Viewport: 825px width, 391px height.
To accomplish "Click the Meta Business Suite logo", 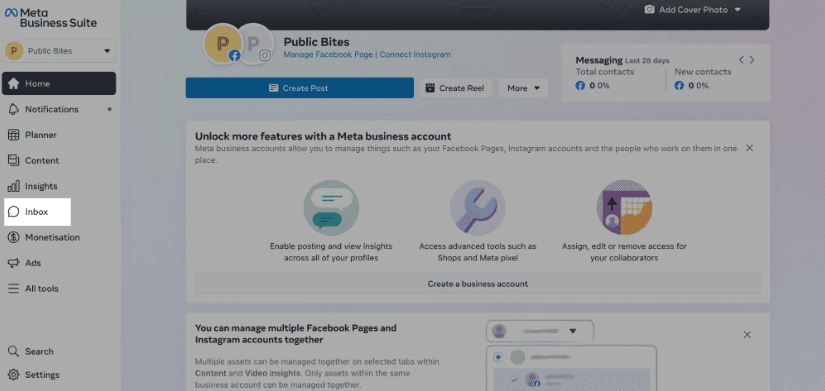I will point(51,17).
